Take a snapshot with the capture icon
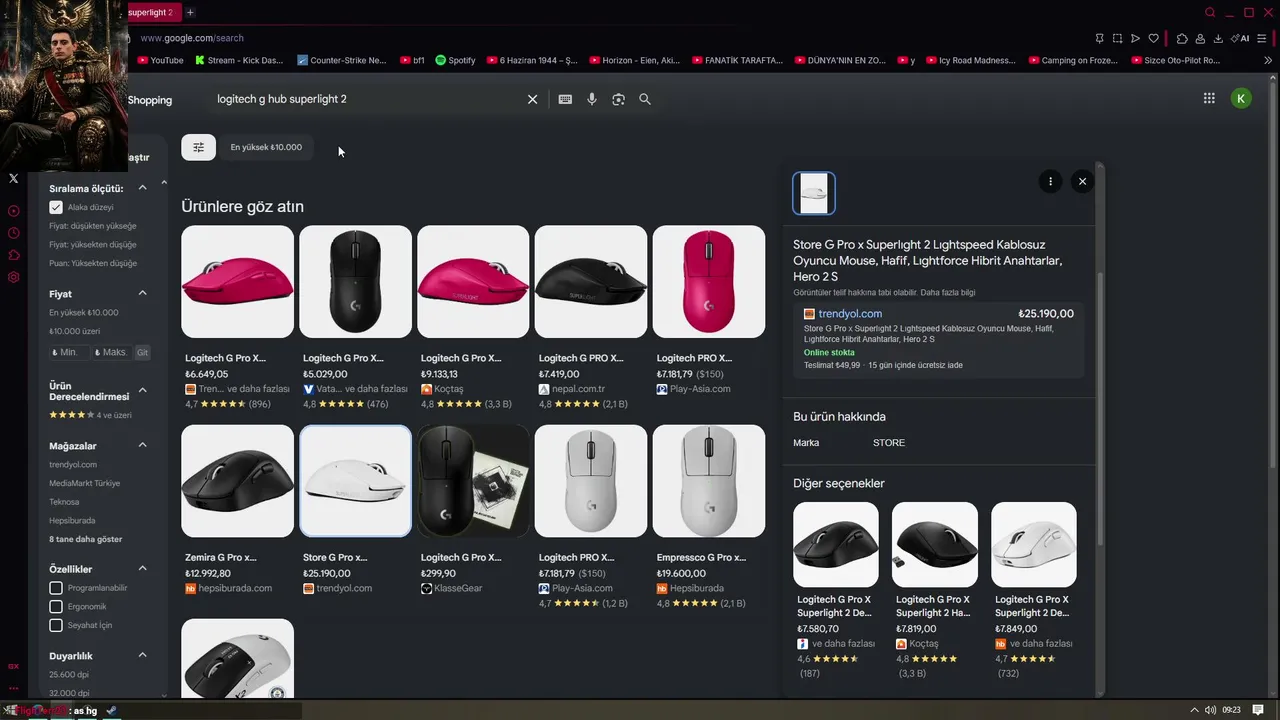The image size is (1280, 720). tap(1117, 38)
